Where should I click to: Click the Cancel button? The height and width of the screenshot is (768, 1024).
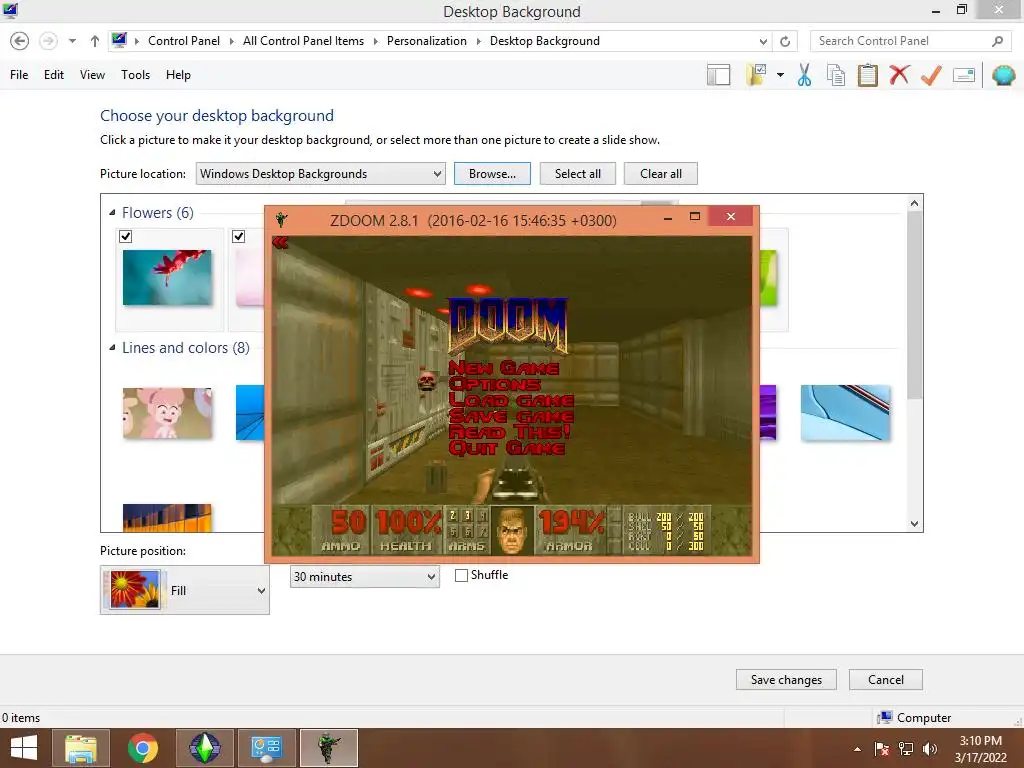point(886,680)
